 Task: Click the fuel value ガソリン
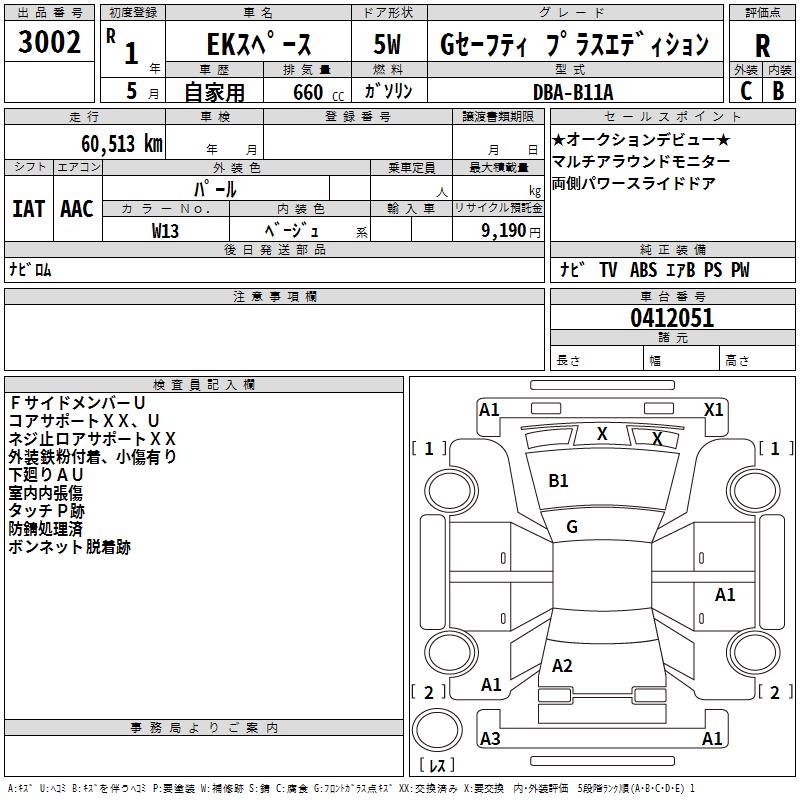tap(388, 91)
